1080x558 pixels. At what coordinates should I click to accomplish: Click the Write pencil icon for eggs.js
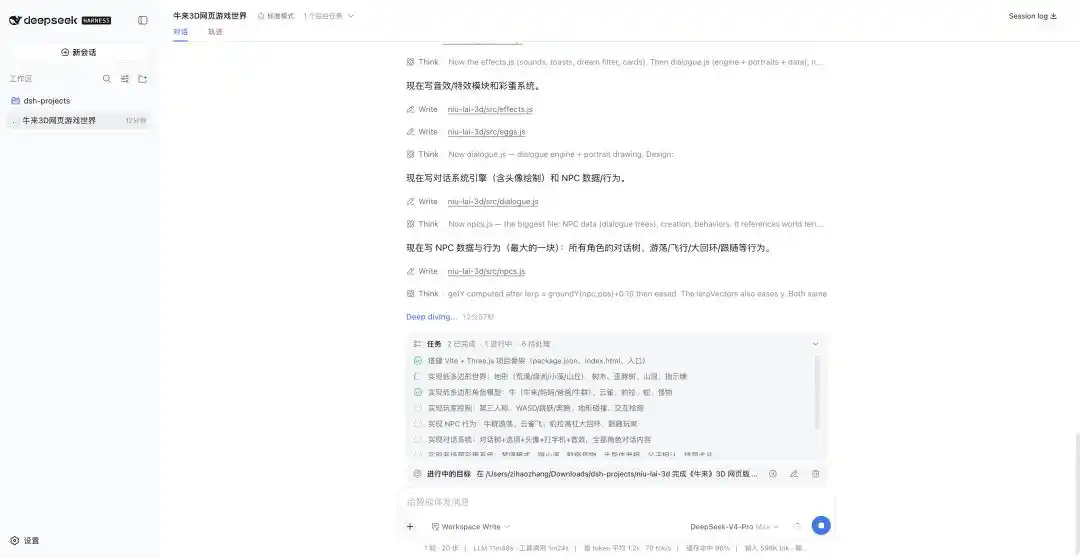411,132
